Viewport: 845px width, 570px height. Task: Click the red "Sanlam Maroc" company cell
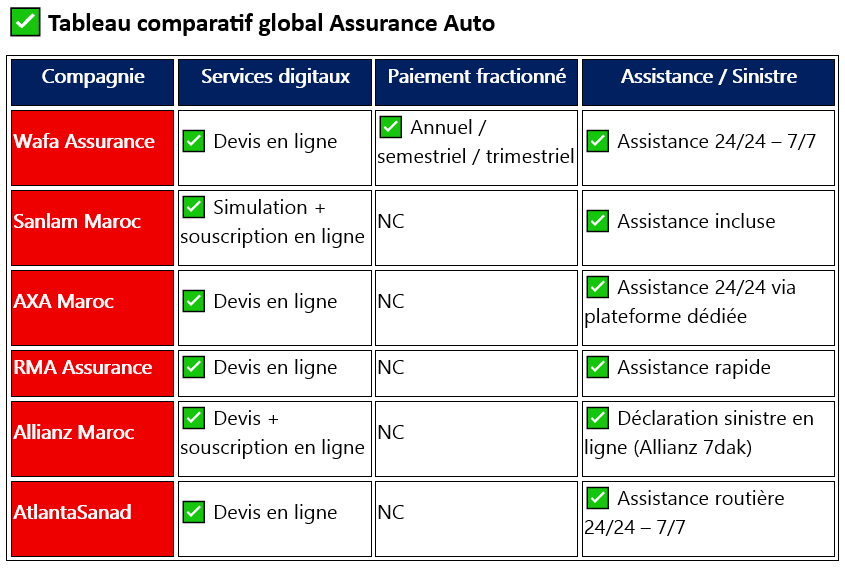(93, 221)
